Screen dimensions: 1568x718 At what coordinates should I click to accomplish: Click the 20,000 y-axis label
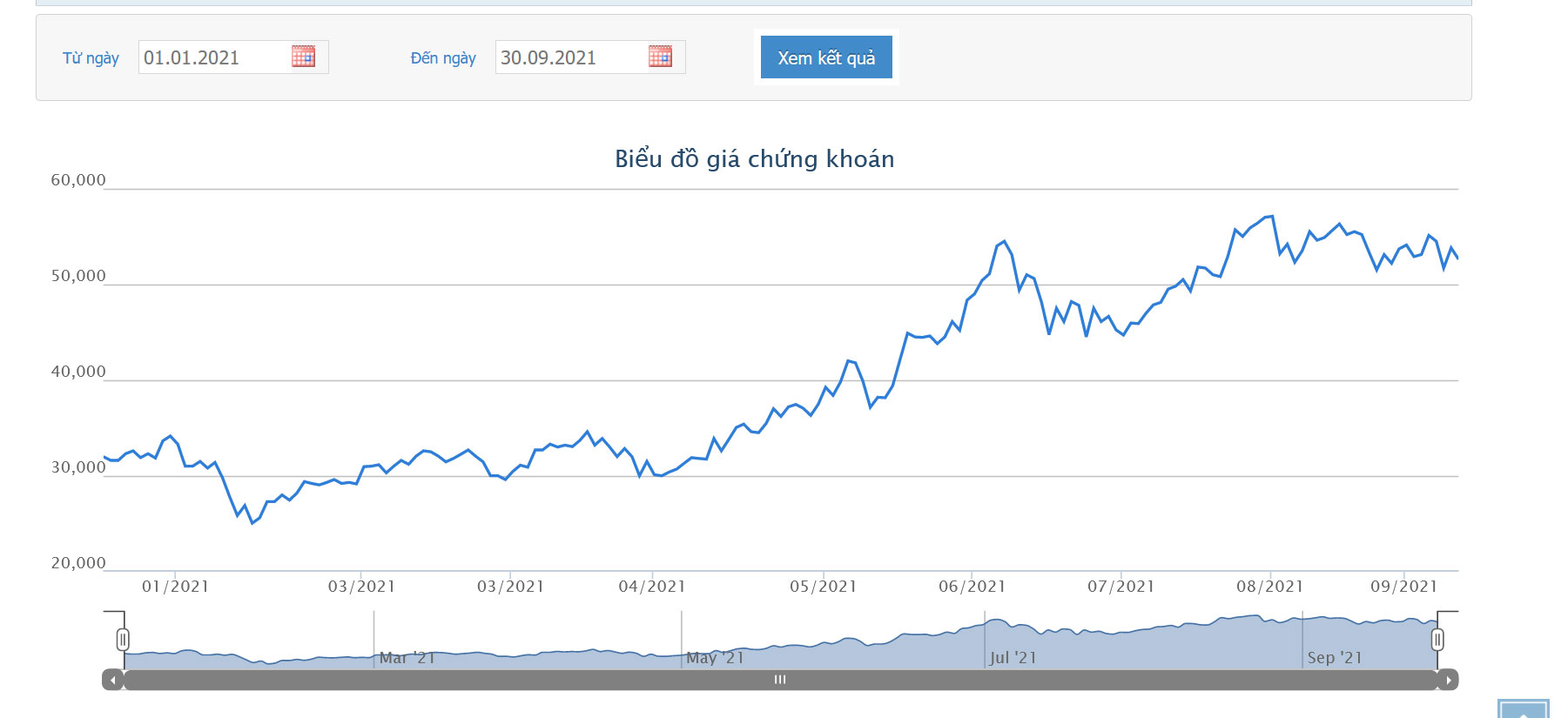pyautogui.click(x=78, y=563)
